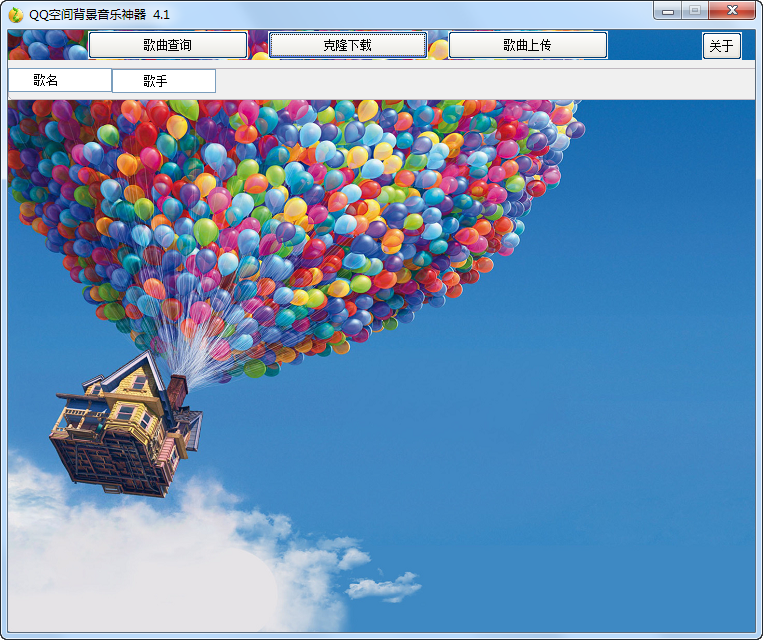Click the right edge divider of 歌手 column
Screen dimensions: 763x640
(216, 81)
